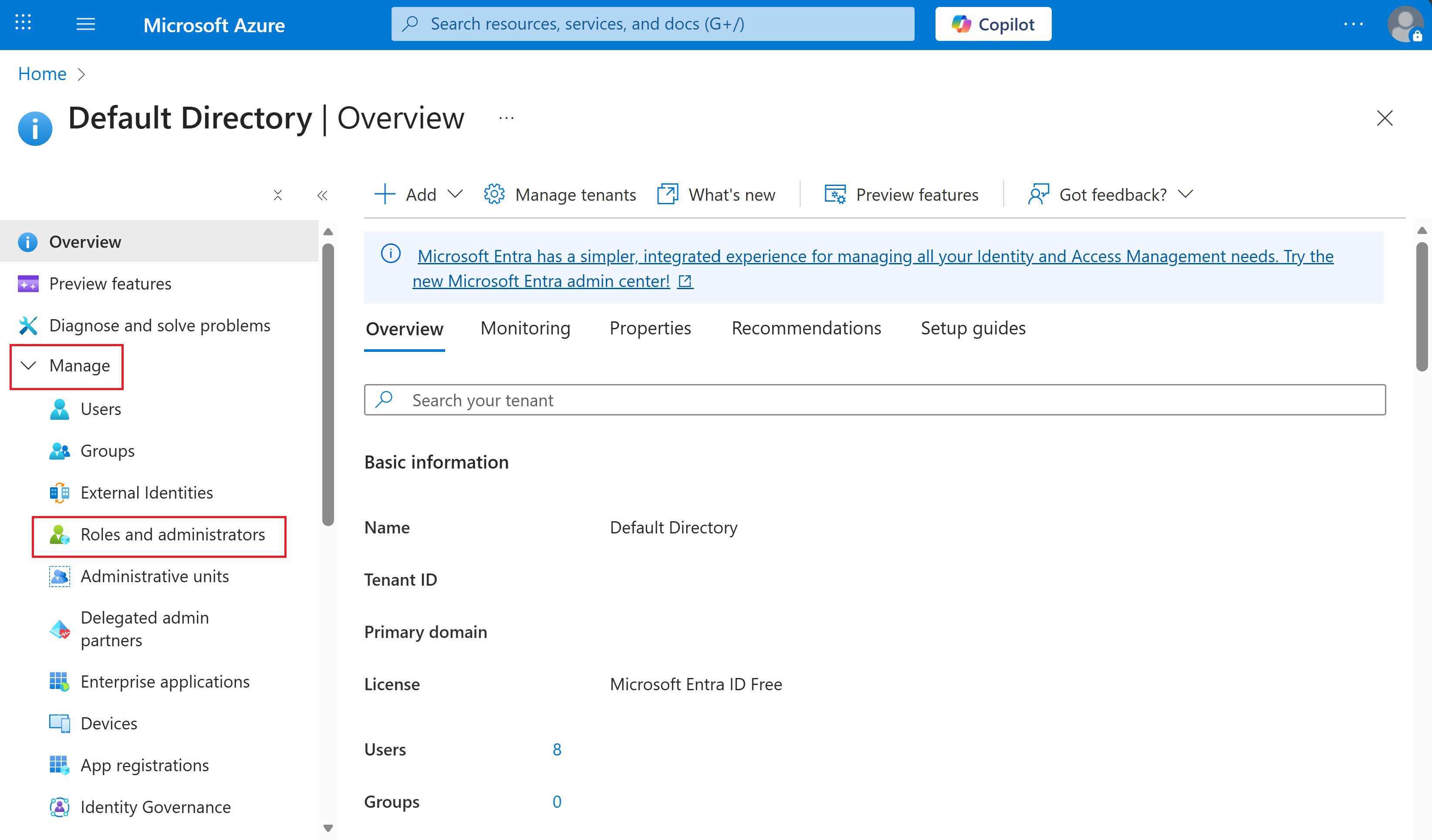The height and width of the screenshot is (840, 1432).
Task: Click the Home breadcrumb link
Action: pyautogui.click(x=42, y=74)
